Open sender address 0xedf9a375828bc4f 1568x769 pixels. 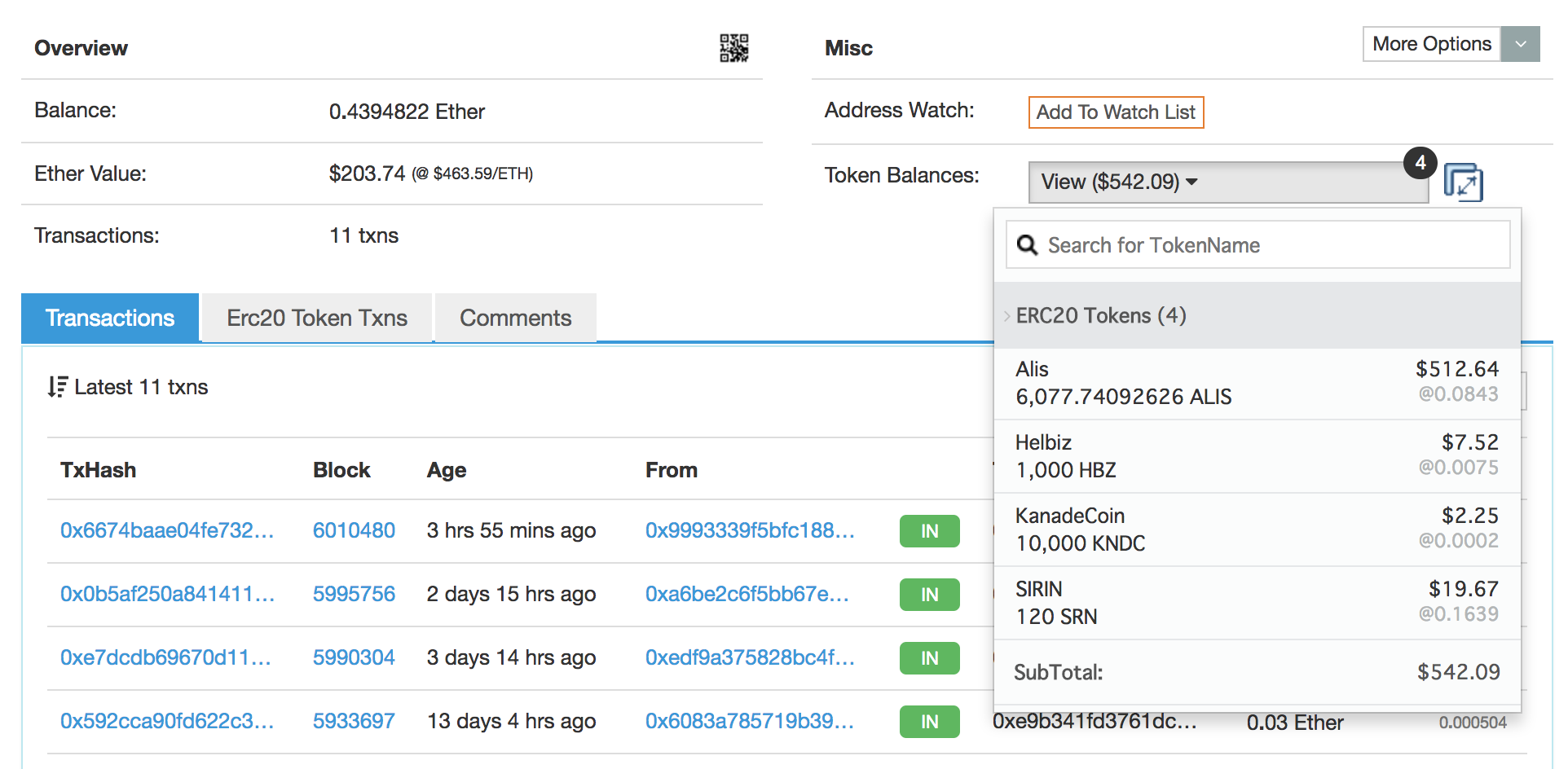click(750, 657)
